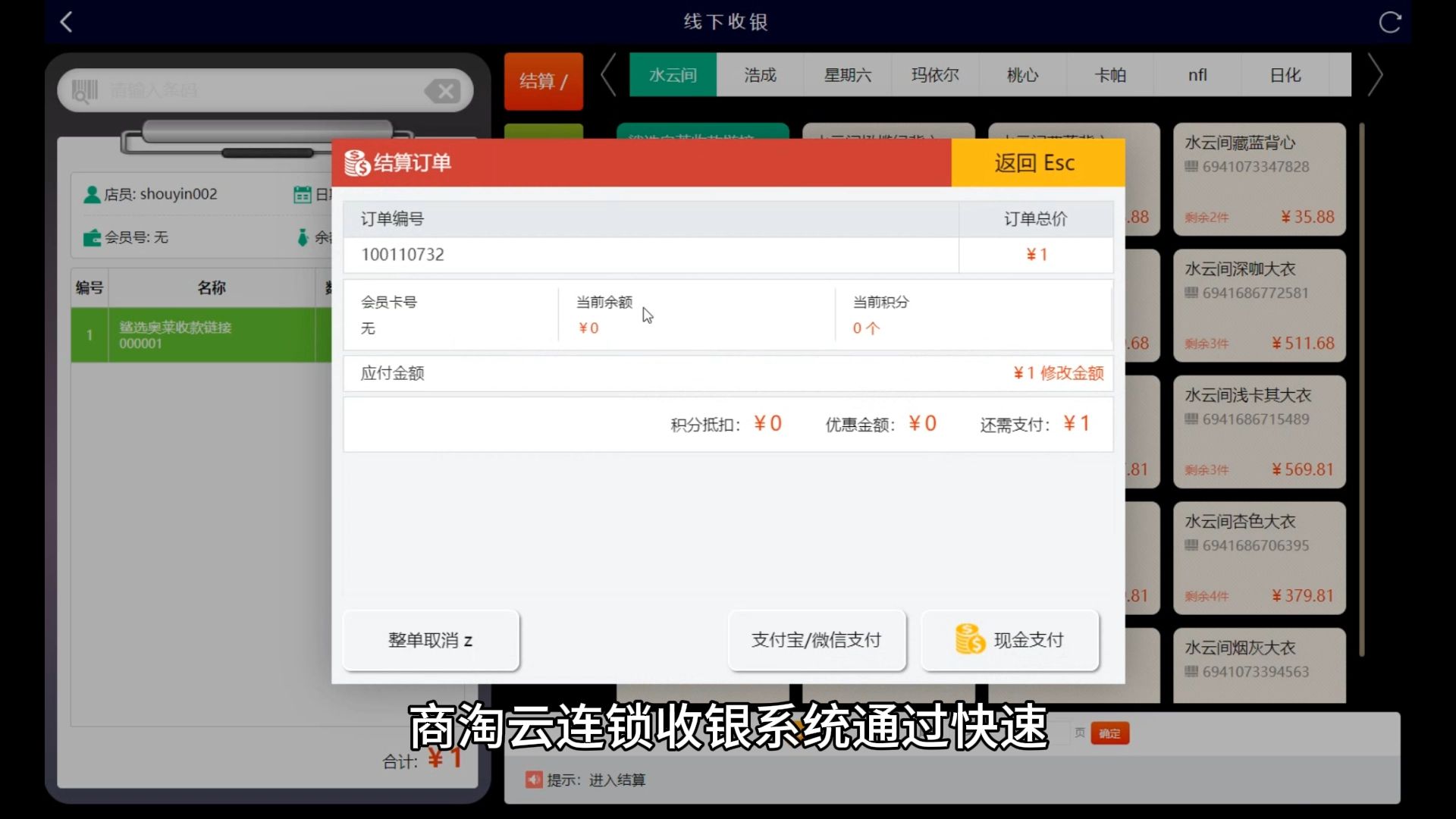Show previous categories with the left chevron
Screen dimensions: 1456x819
(x=608, y=75)
